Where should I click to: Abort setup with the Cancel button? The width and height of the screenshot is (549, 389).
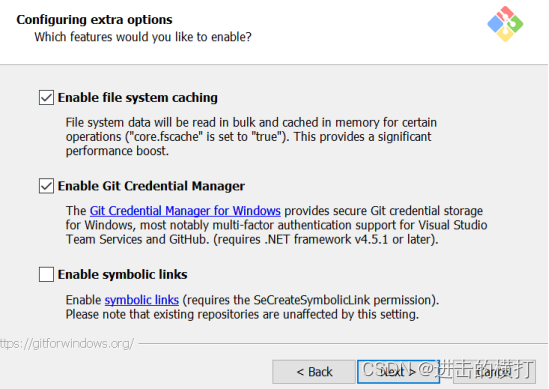[x=494, y=371]
